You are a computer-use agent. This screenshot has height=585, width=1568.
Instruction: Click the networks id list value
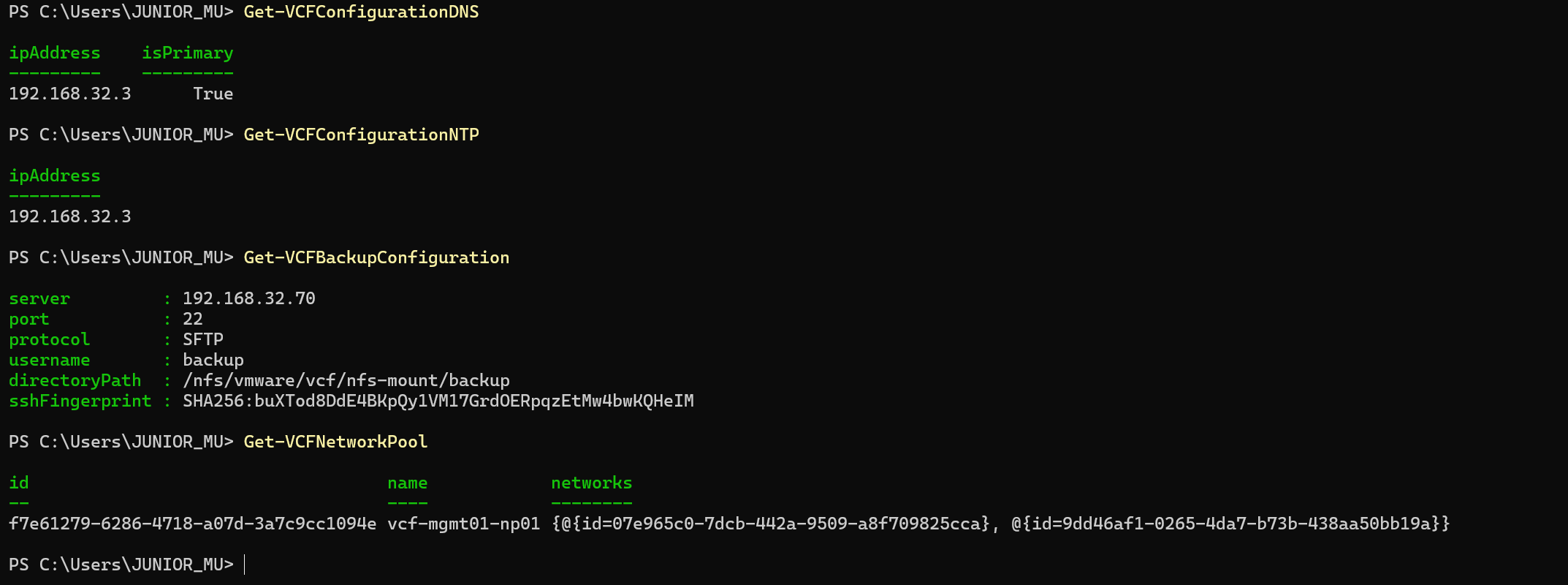coord(1000,524)
